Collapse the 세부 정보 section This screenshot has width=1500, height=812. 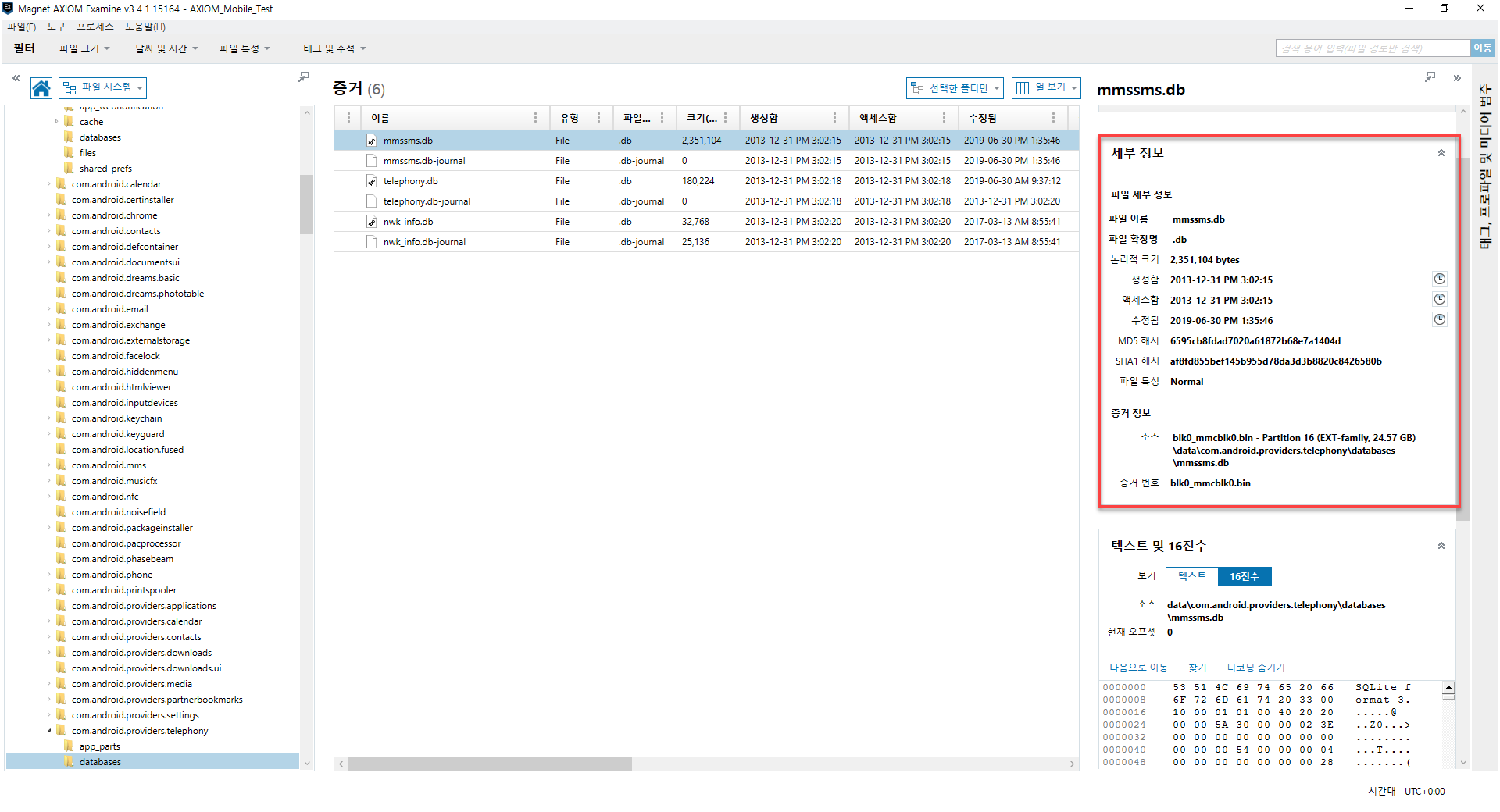coord(1441,153)
